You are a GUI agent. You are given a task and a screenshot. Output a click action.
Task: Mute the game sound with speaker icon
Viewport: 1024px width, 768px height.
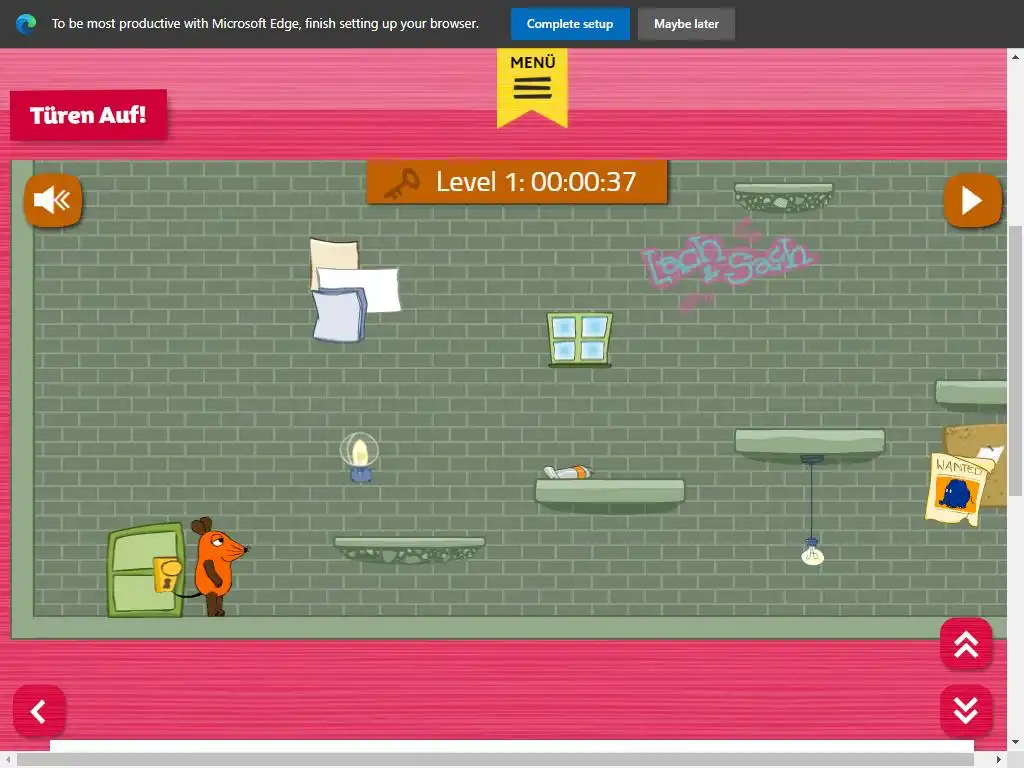(x=53, y=200)
